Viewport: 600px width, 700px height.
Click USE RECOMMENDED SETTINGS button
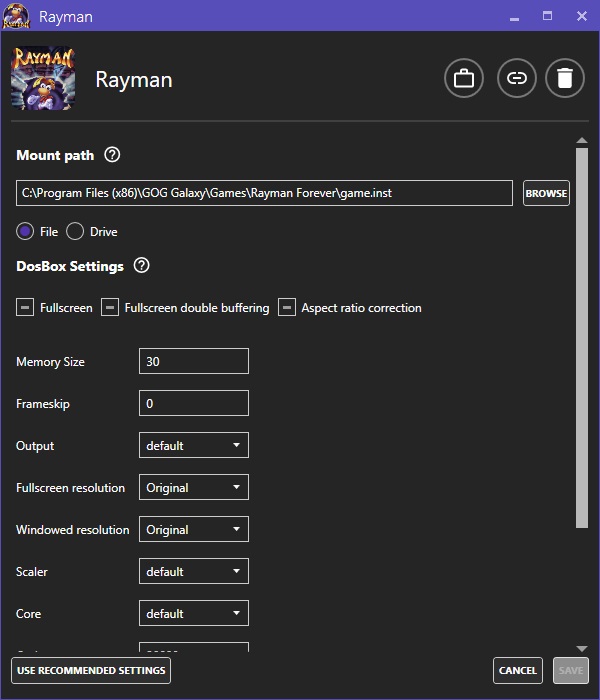coord(91,671)
